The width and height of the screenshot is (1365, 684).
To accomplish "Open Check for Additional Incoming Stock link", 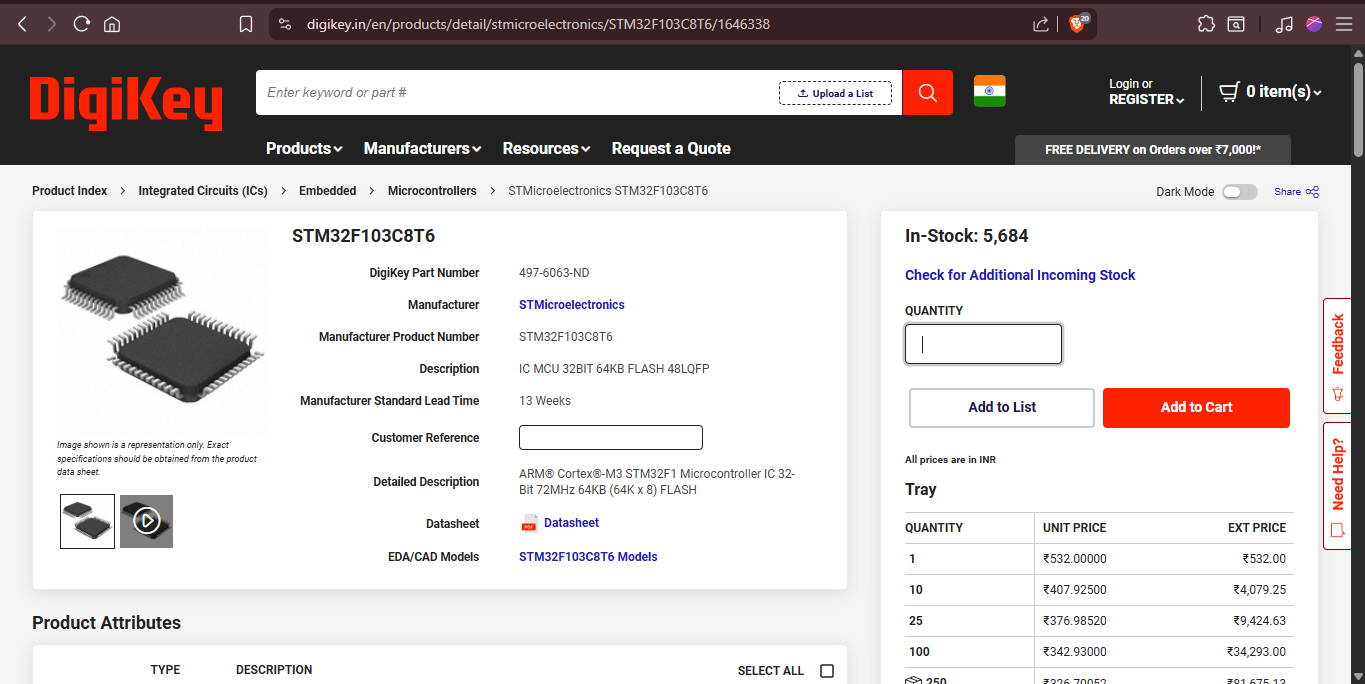I will tap(1020, 275).
